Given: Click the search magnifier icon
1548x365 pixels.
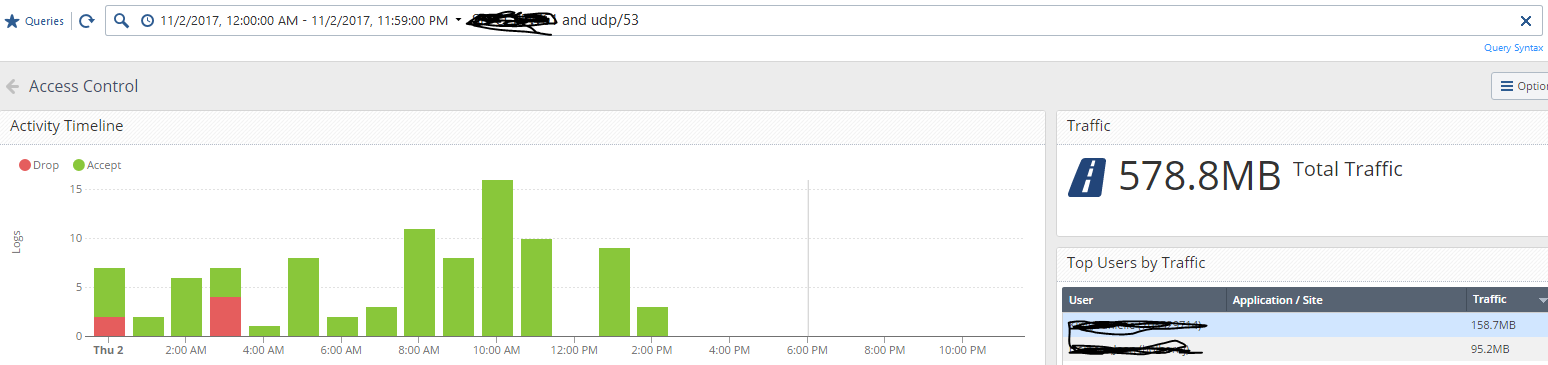Looking at the screenshot, I should click(x=121, y=21).
